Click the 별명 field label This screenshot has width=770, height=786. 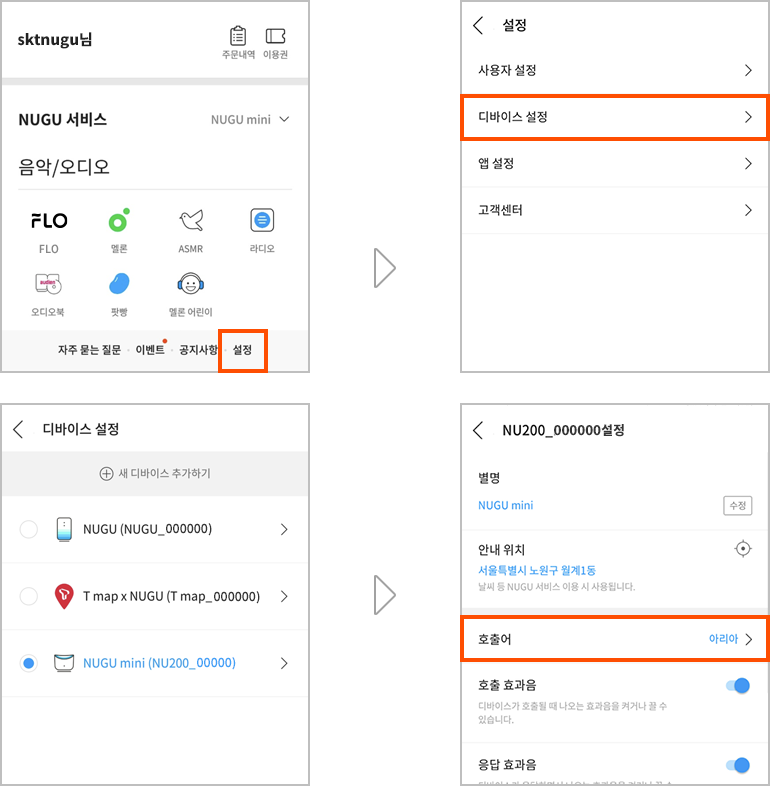tap(489, 478)
